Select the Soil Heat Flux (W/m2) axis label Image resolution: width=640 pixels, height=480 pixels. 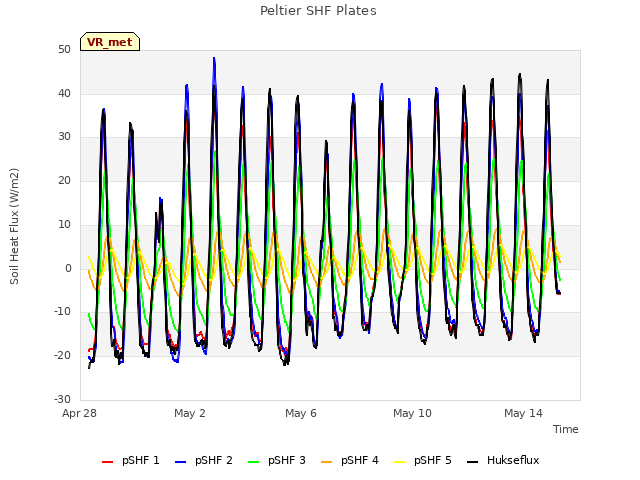coord(14,226)
